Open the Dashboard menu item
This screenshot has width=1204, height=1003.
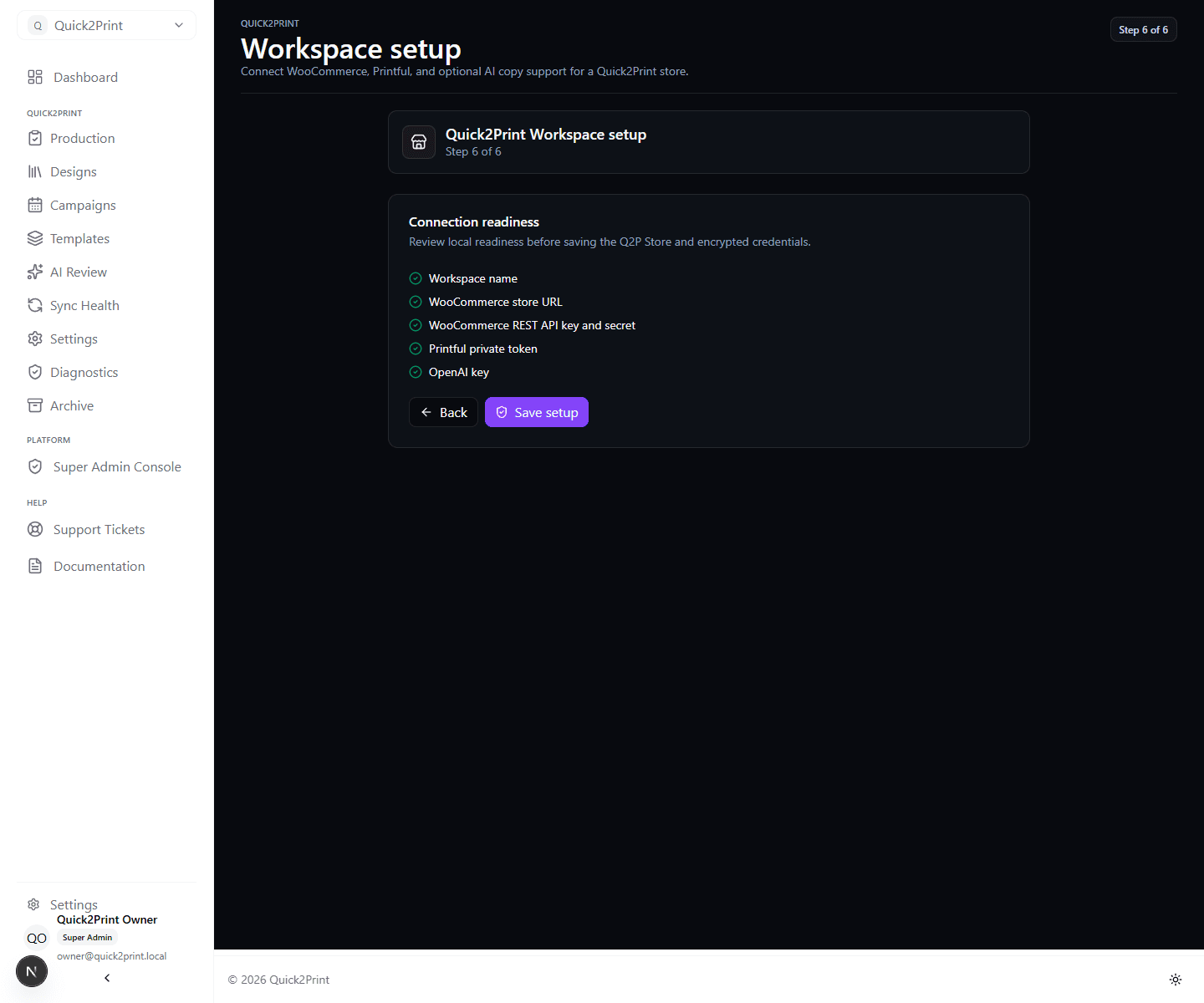[x=106, y=77]
